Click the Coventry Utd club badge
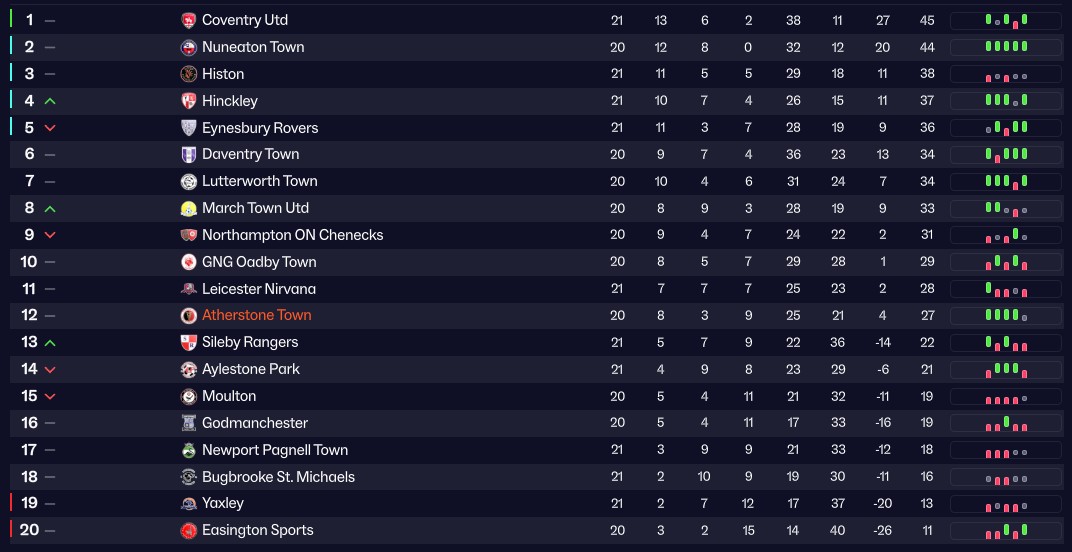 pos(189,20)
